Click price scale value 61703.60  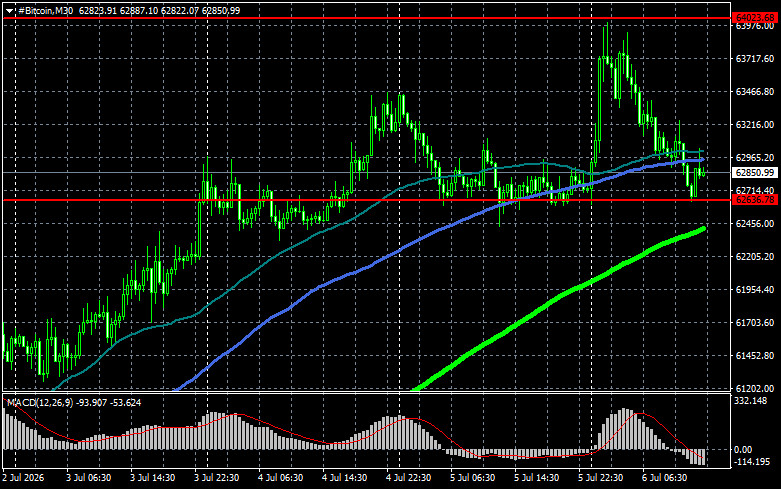click(755, 323)
